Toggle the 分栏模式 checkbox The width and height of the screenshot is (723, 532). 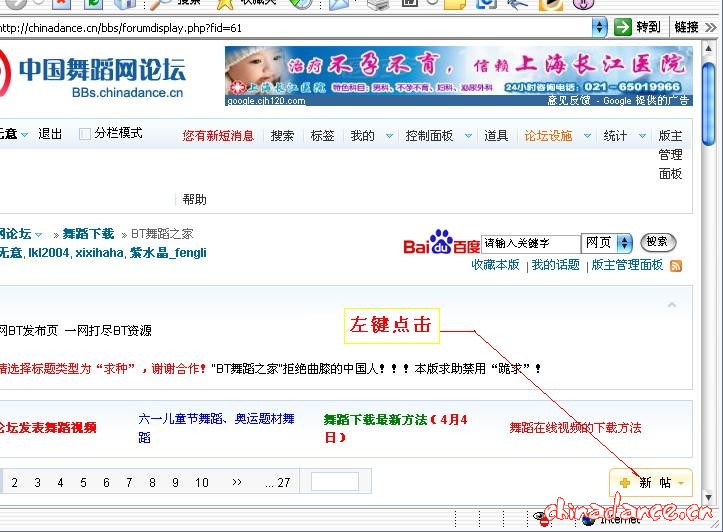click(84, 134)
